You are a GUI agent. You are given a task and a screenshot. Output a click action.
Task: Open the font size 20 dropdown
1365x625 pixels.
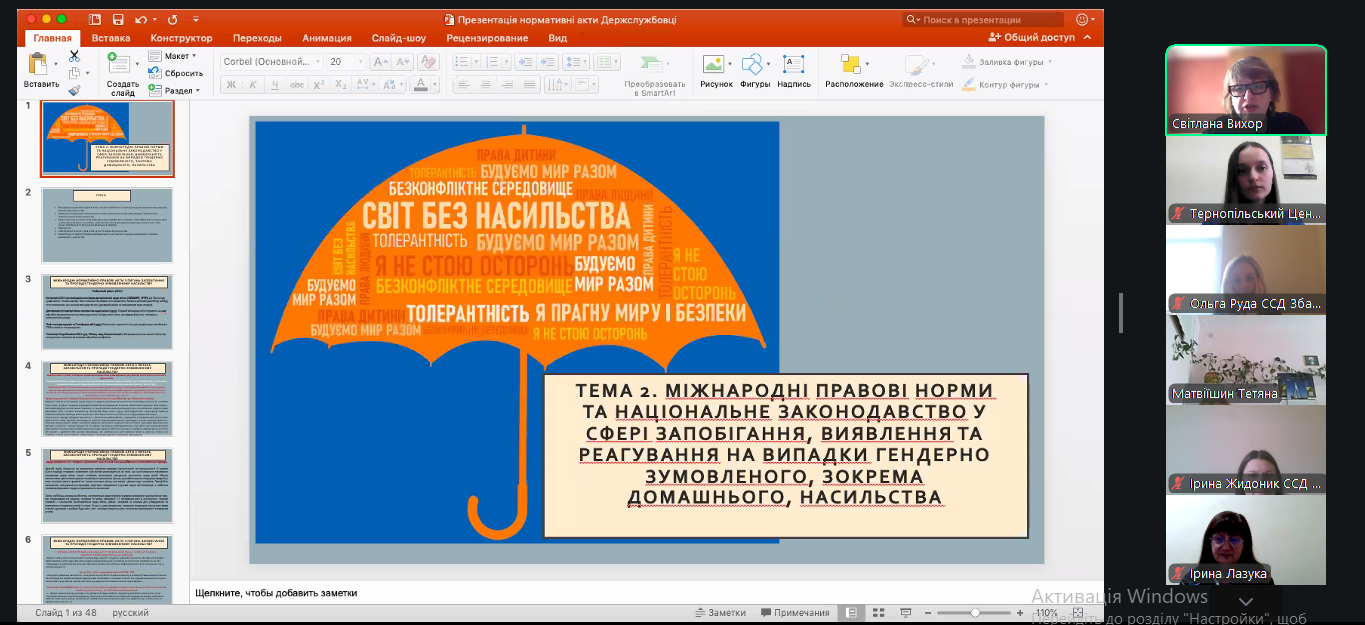coord(362,62)
